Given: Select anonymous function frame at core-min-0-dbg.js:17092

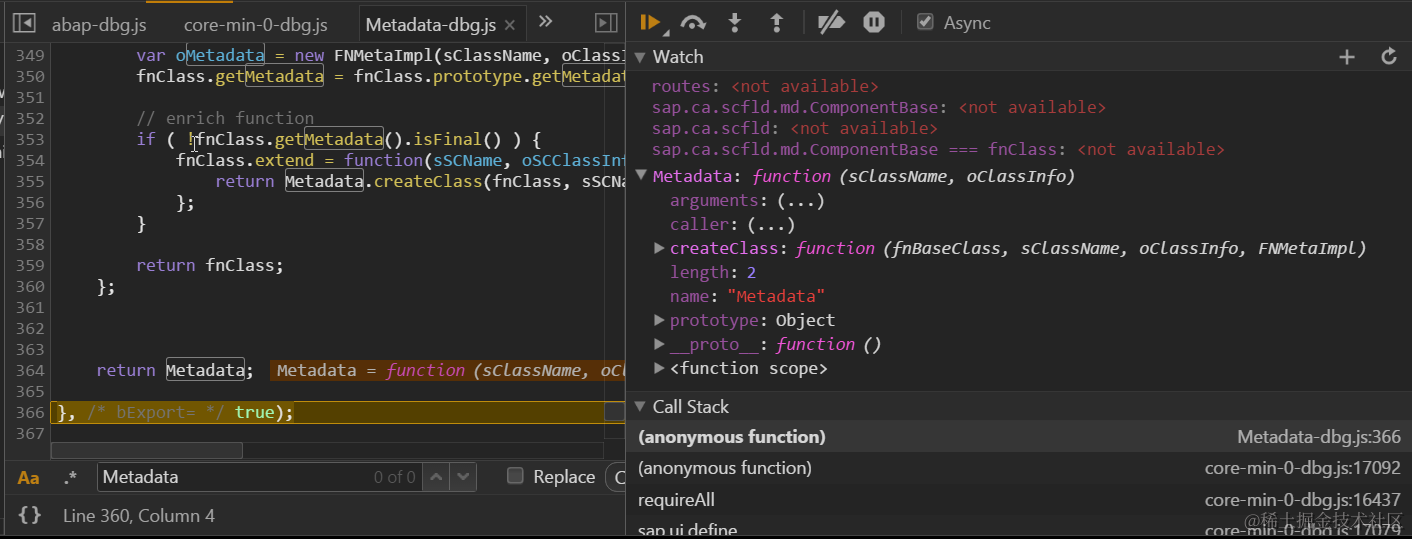Looking at the screenshot, I should click(1019, 468).
